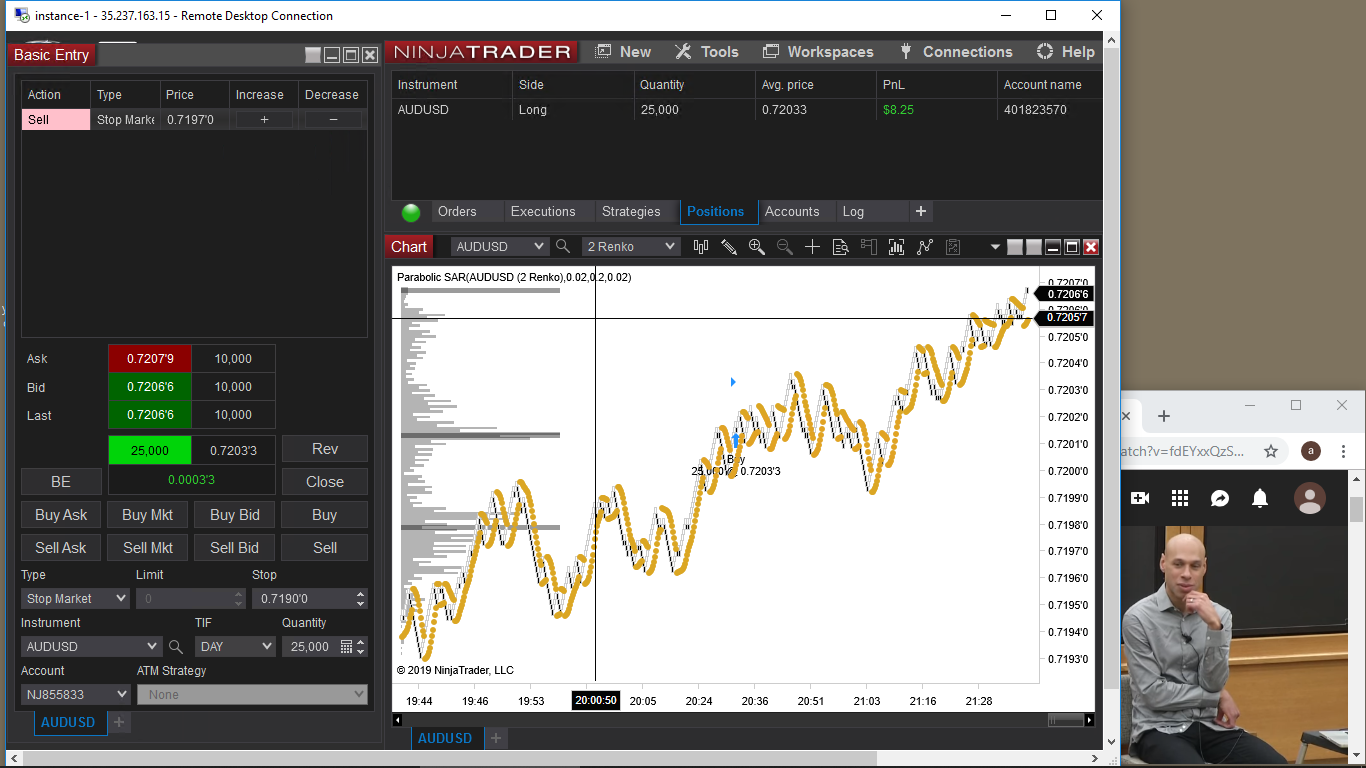Switch to the Log tab
The width and height of the screenshot is (1366, 768).
[853, 212]
